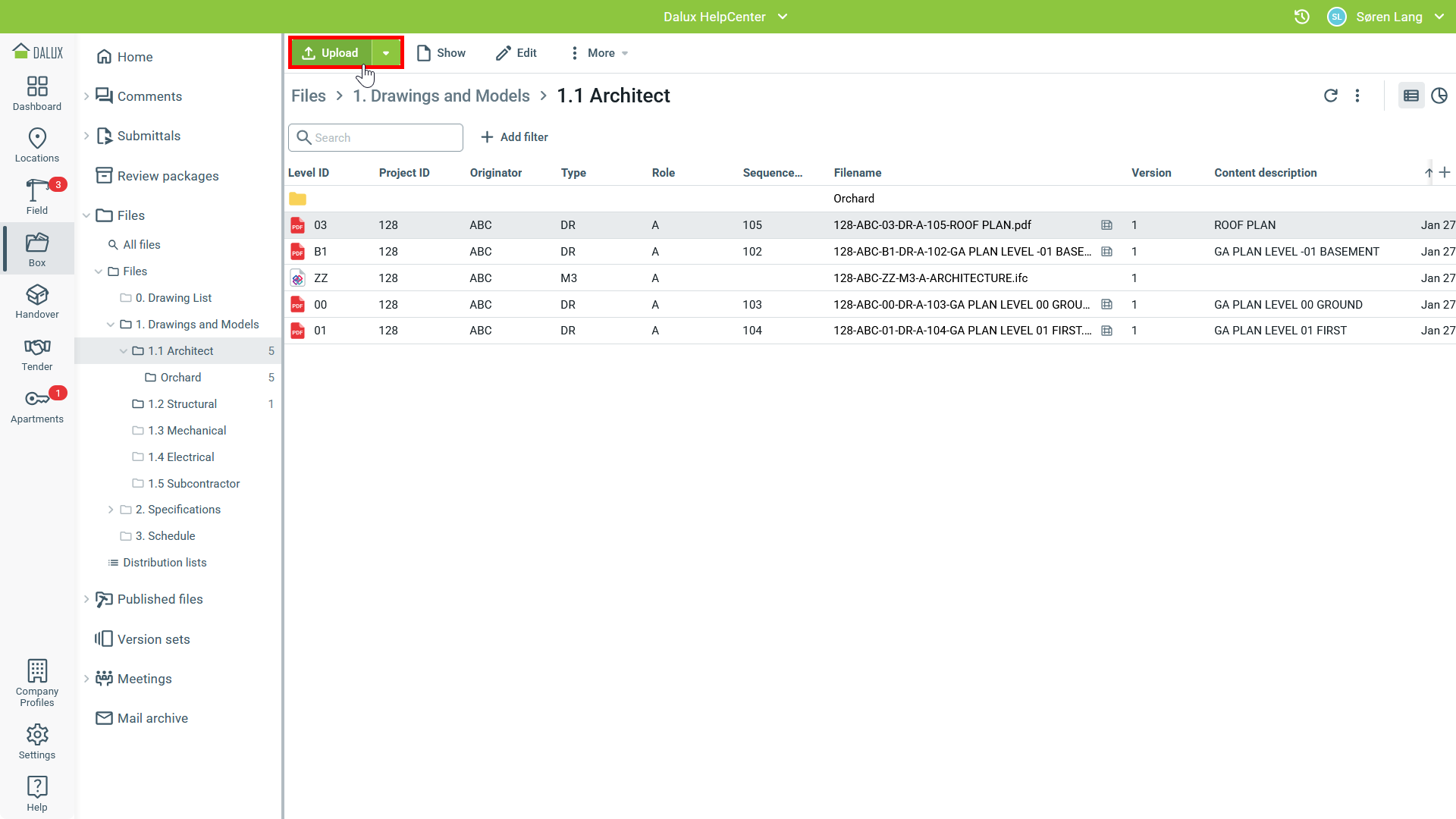Open the Dashboard module
Image resolution: width=1456 pixels, height=819 pixels.
tap(36, 93)
